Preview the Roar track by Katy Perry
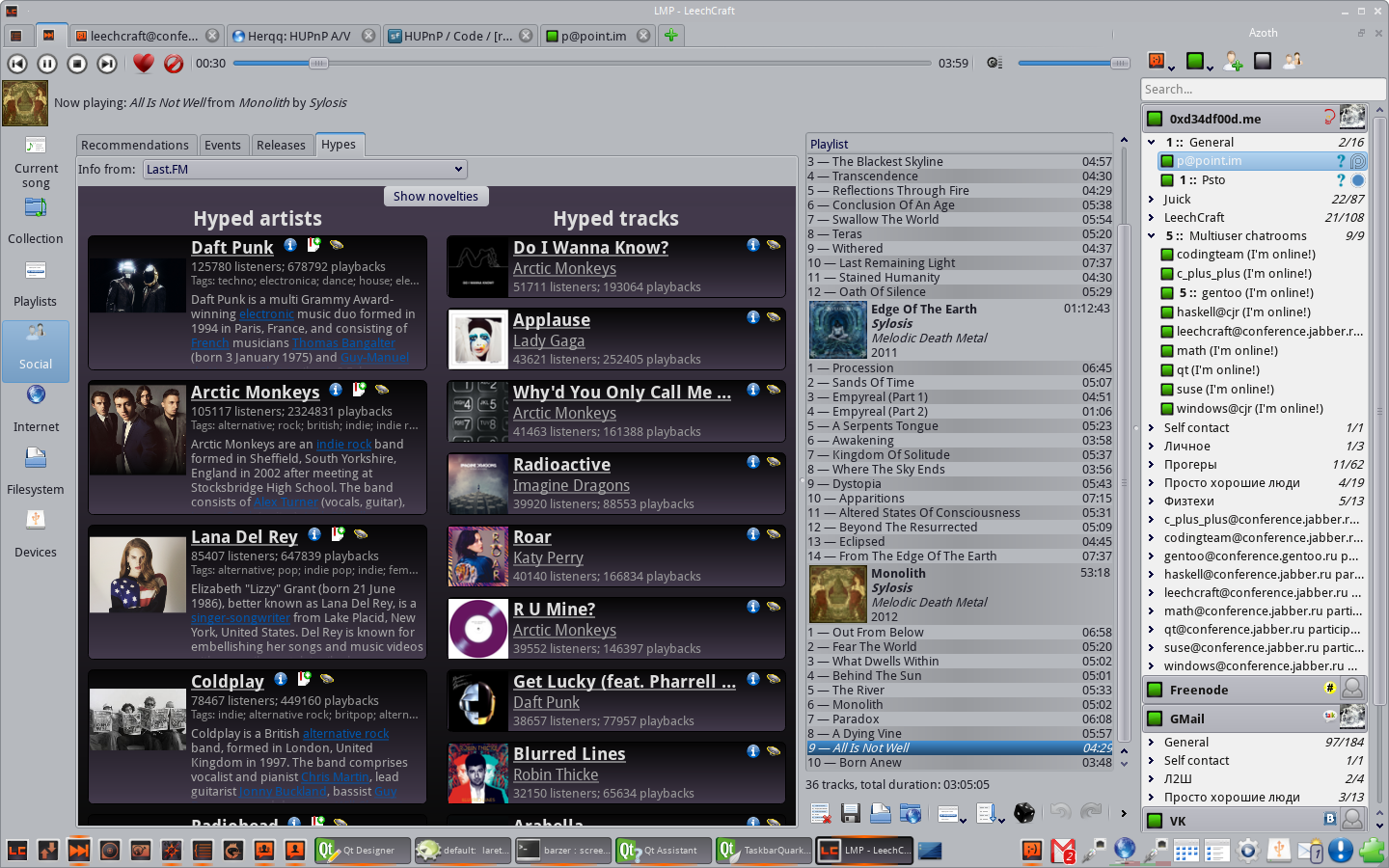The image size is (1389, 868). tap(774, 534)
